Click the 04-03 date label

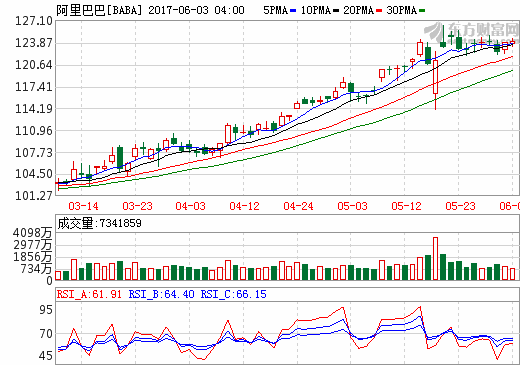tap(191, 206)
